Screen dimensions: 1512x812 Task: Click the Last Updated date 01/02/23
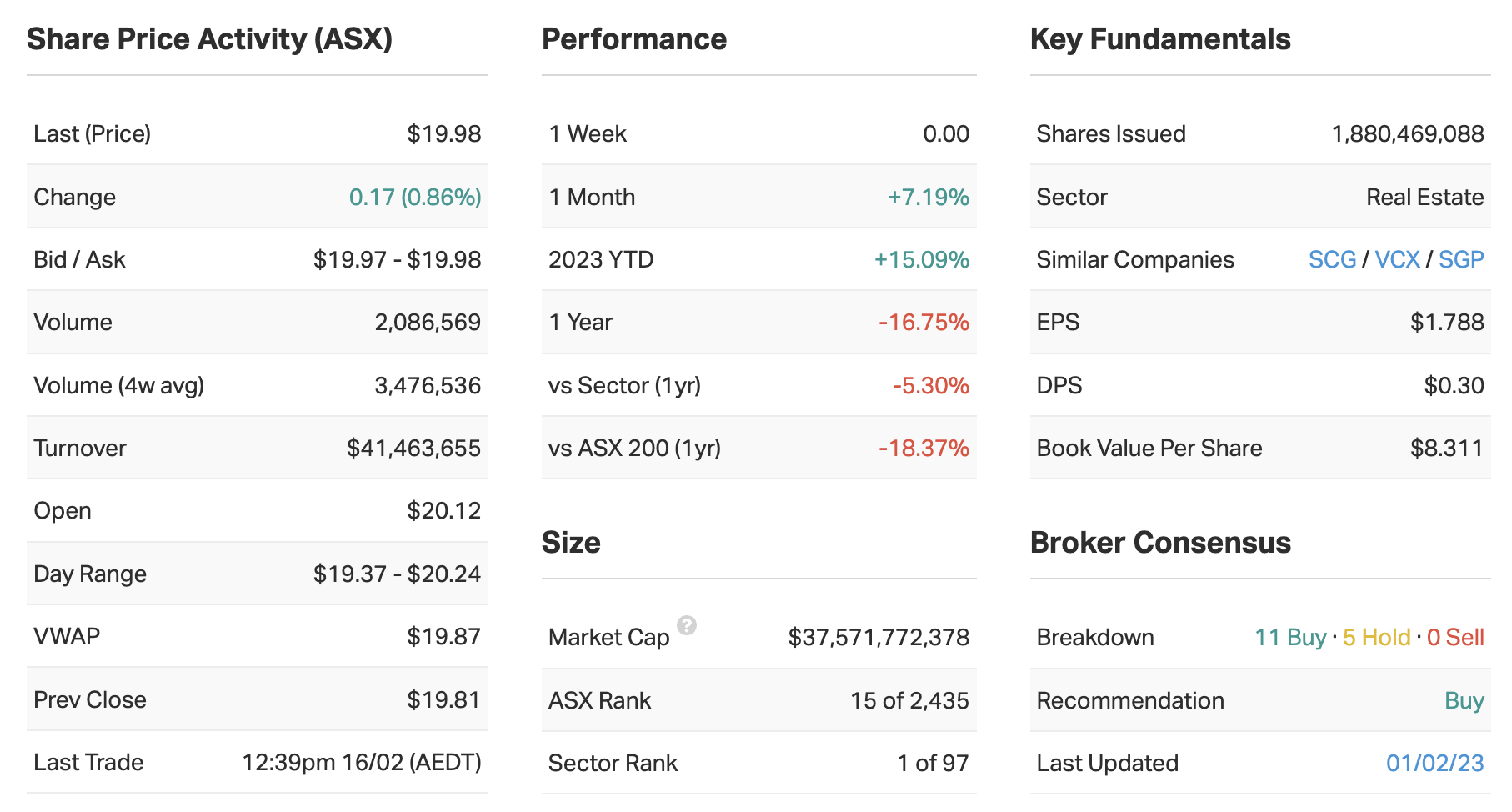point(1434,763)
